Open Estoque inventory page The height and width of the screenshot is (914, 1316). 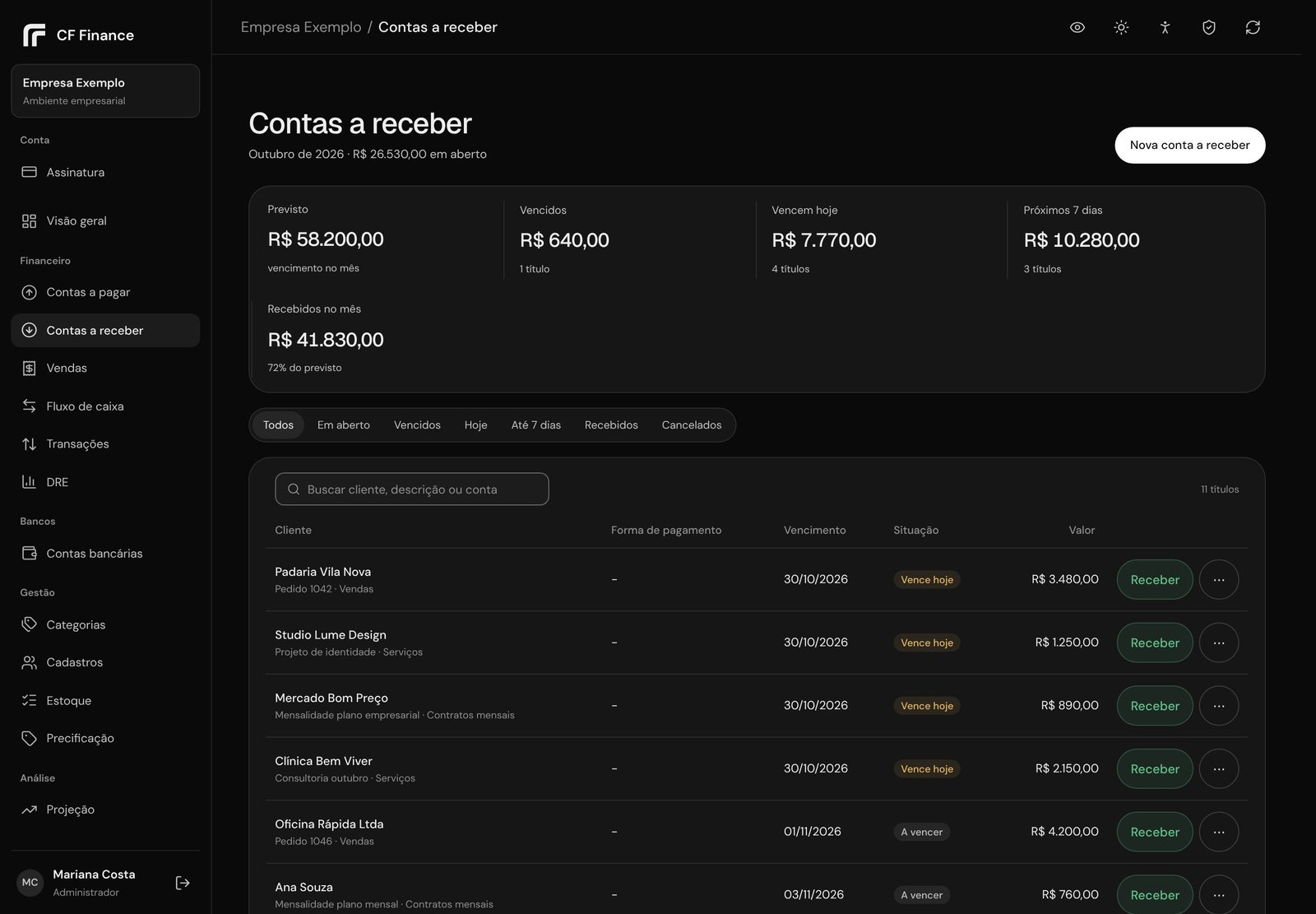pos(105,701)
